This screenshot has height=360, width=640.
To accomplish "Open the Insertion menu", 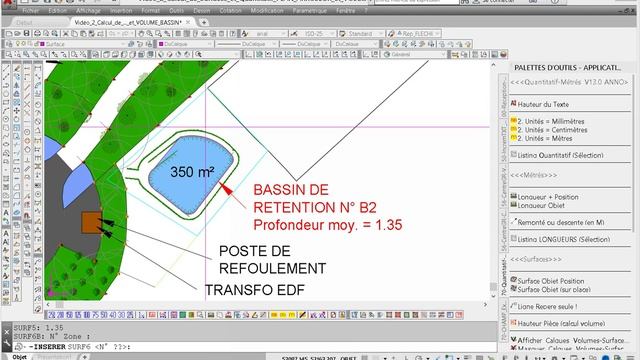I will point(121,11).
